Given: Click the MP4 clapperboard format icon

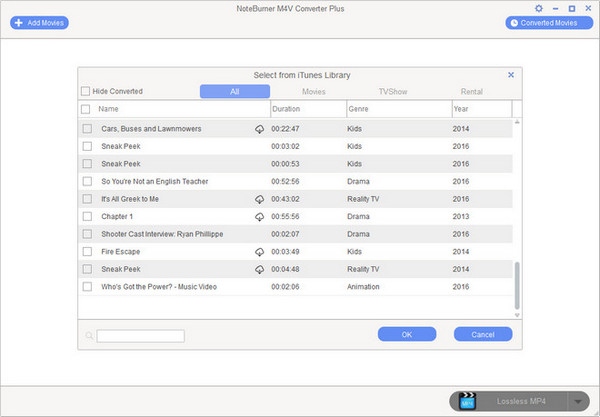Looking at the screenshot, I should tap(467, 401).
